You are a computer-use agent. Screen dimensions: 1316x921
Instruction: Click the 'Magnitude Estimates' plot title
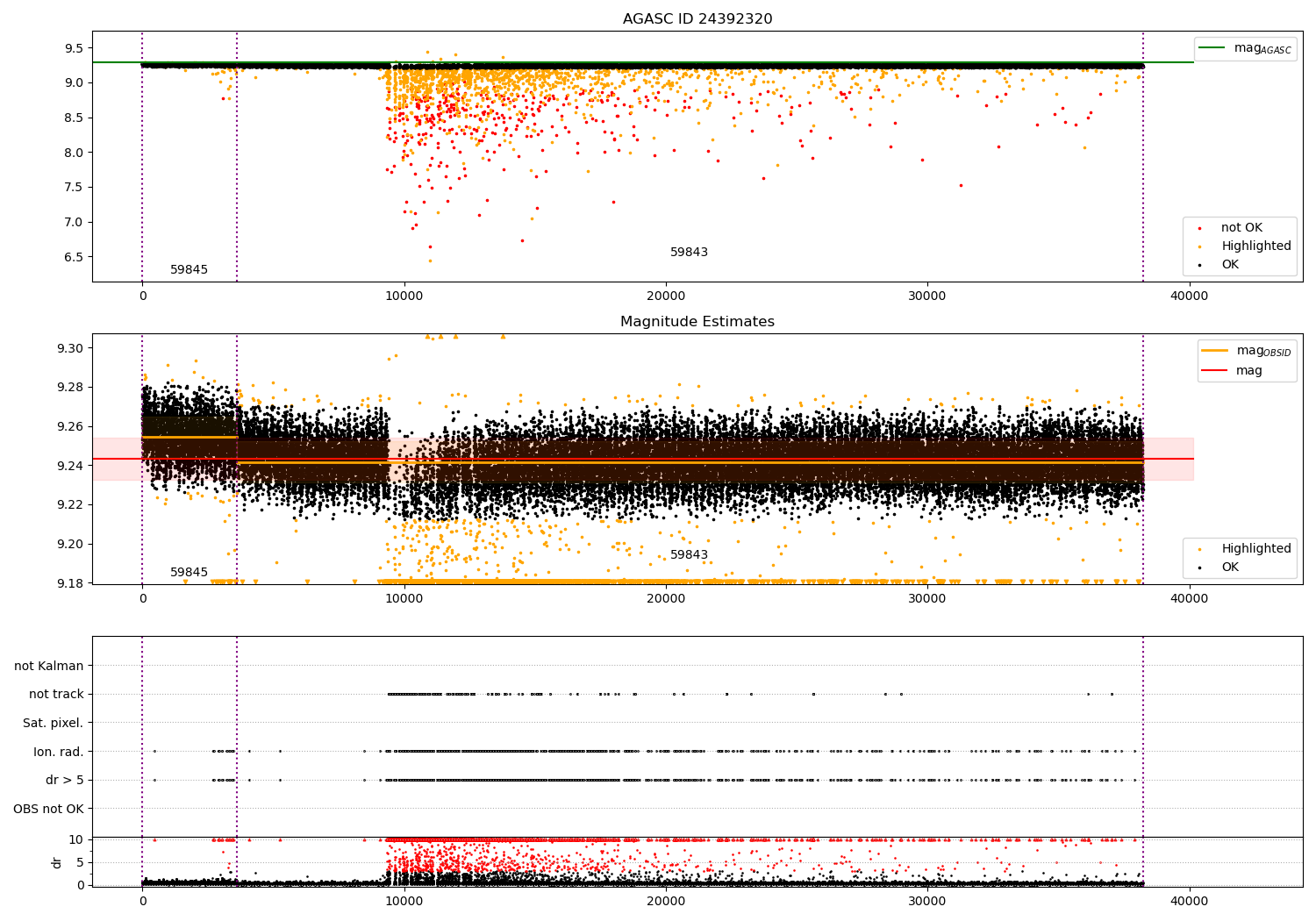pyautogui.click(x=697, y=322)
